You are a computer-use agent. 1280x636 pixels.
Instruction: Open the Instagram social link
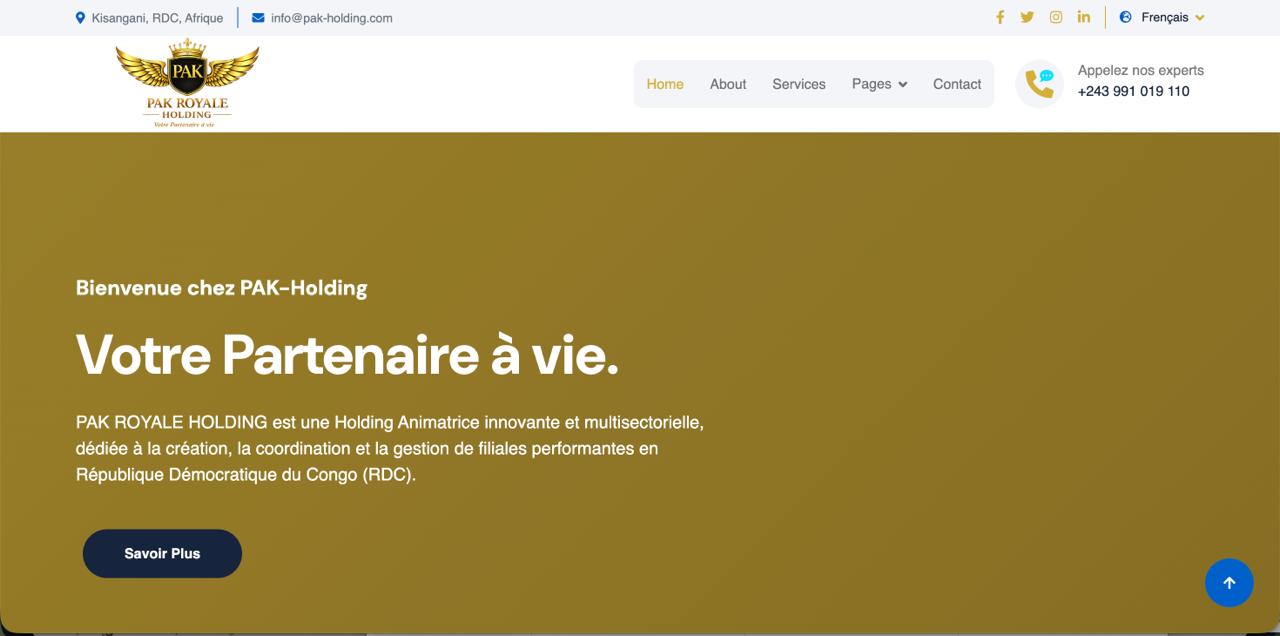[1055, 17]
